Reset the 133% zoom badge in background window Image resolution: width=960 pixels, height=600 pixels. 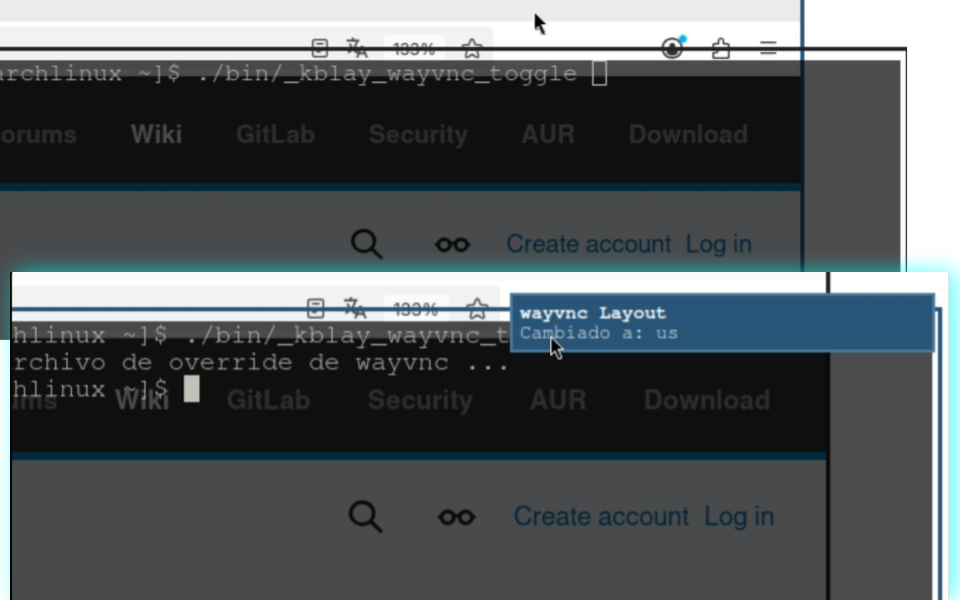coord(414,48)
